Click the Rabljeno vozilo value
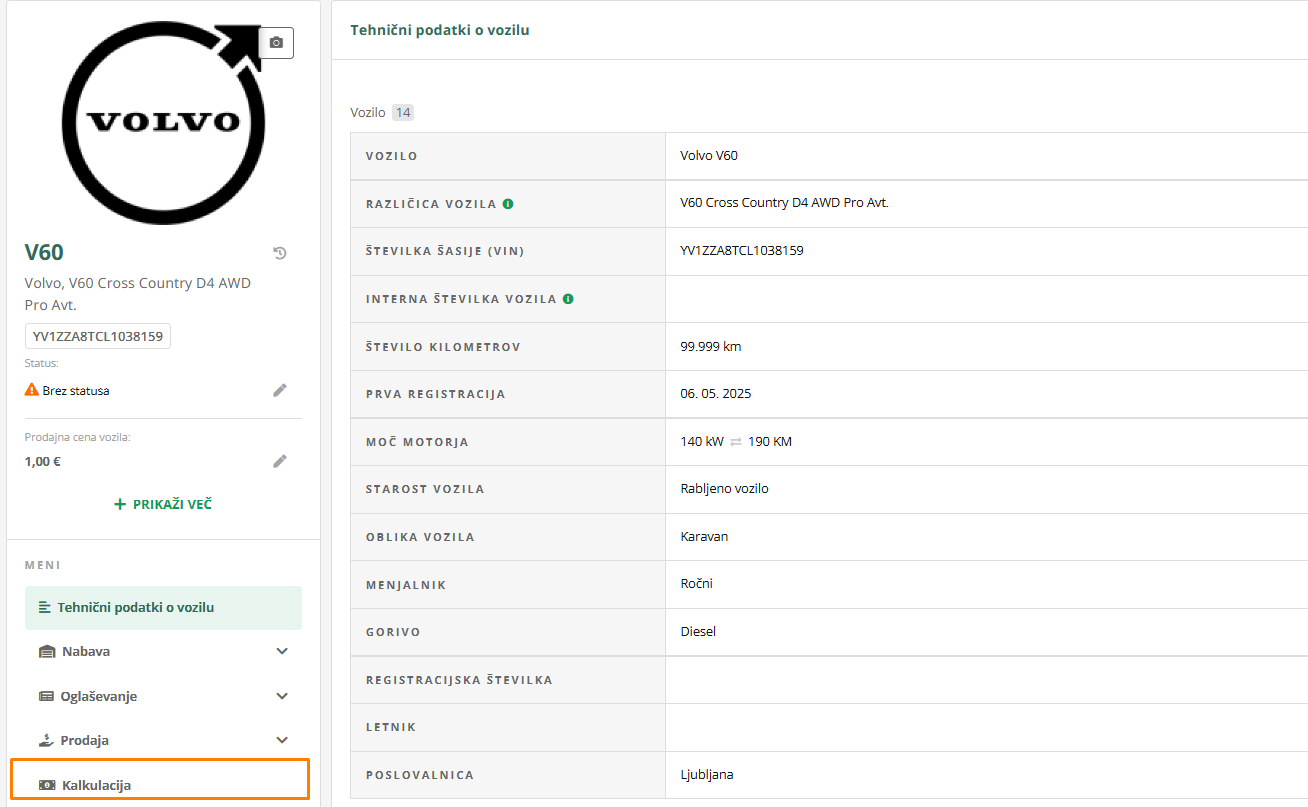The image size is (1308, 807). [x=725, y=489]
